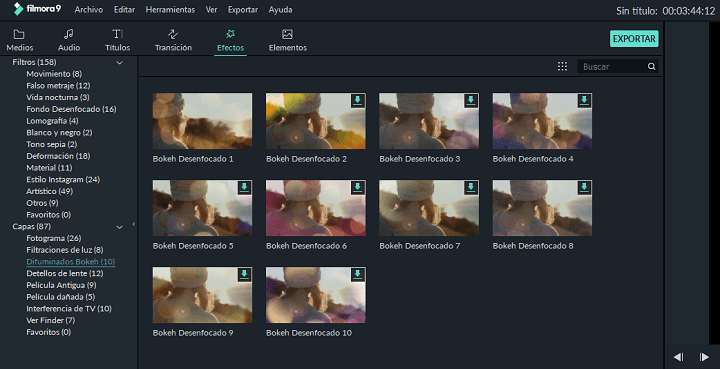Select Película dañada (5) category

point(61,297)
